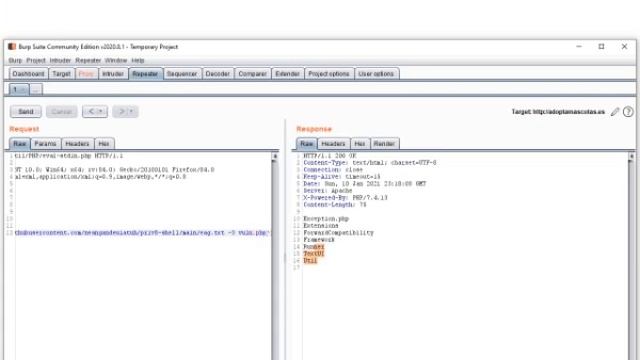640x360 pixels.
Task: Open the Help menu
Action: tap(138, 60)
